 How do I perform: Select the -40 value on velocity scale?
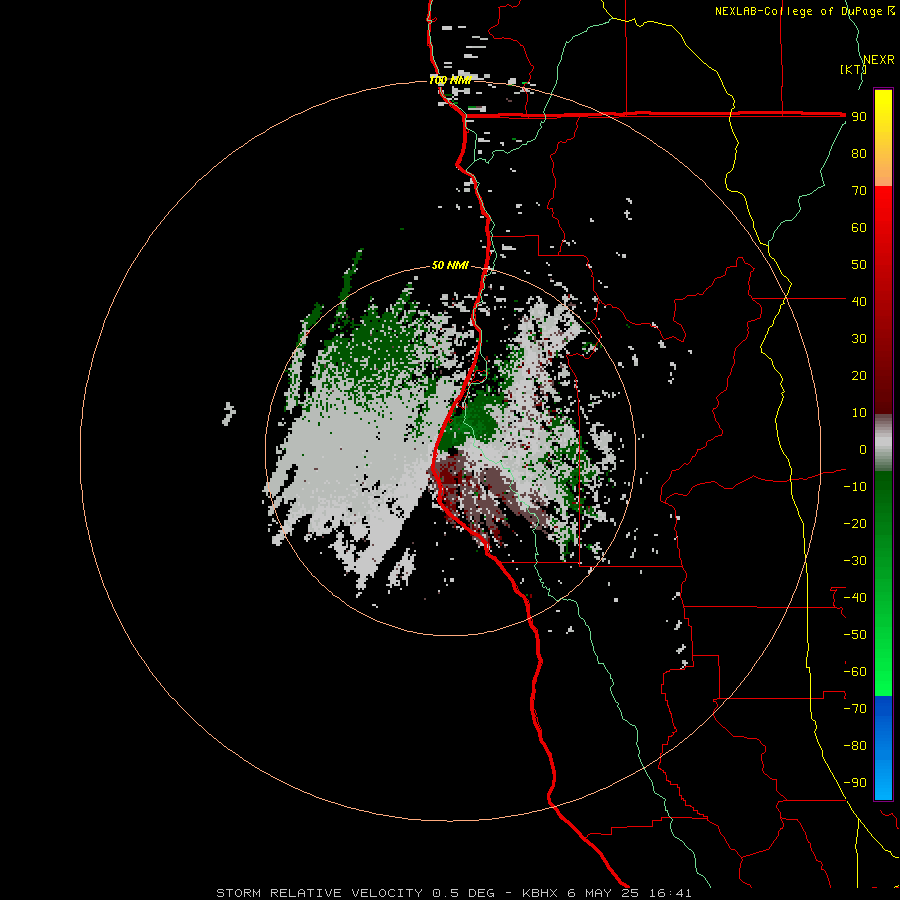pyautogui.click(x=855, y=598)
